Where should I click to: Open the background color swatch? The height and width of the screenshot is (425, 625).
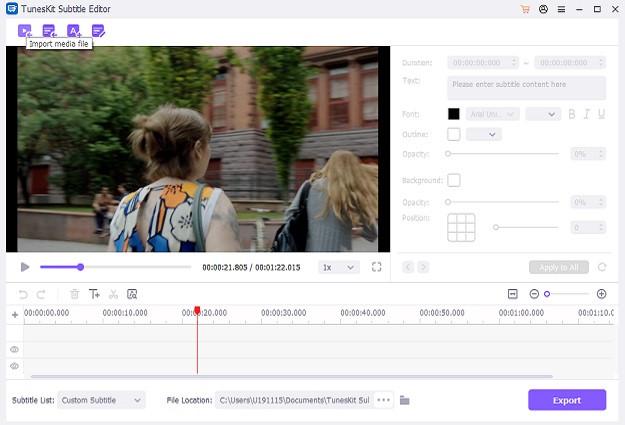point(454,180)
